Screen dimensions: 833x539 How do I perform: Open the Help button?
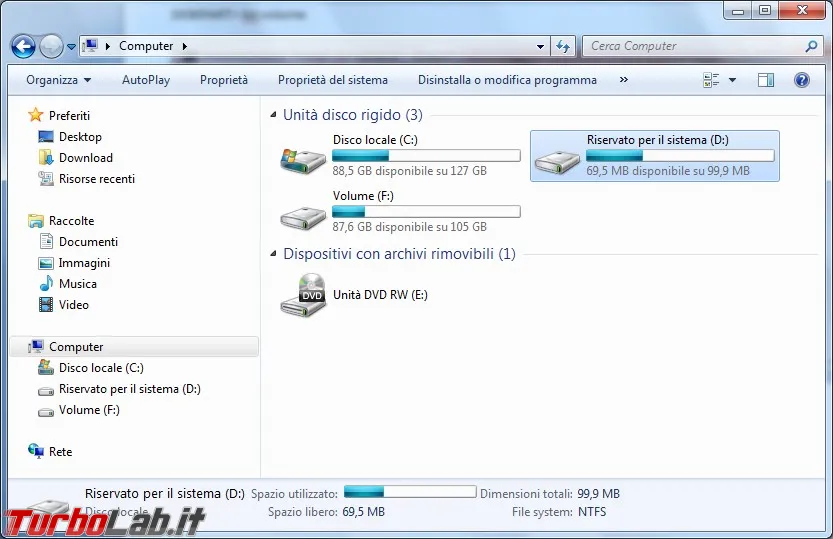(x=802, y=80)
